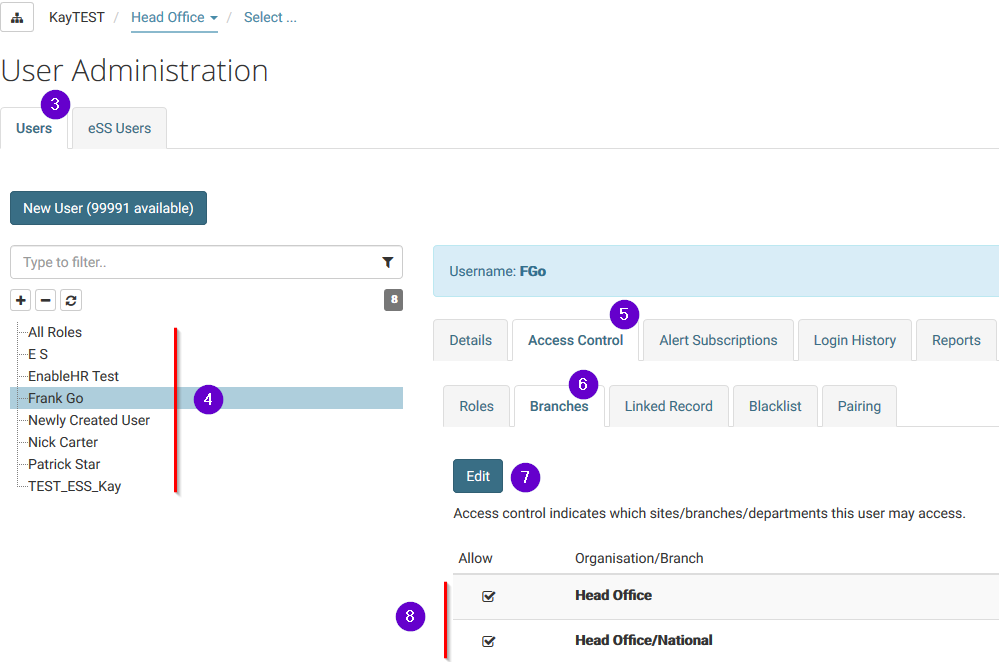Switch to the Linked Record sub-tab
999x662 pixels.
click(668, 406)
